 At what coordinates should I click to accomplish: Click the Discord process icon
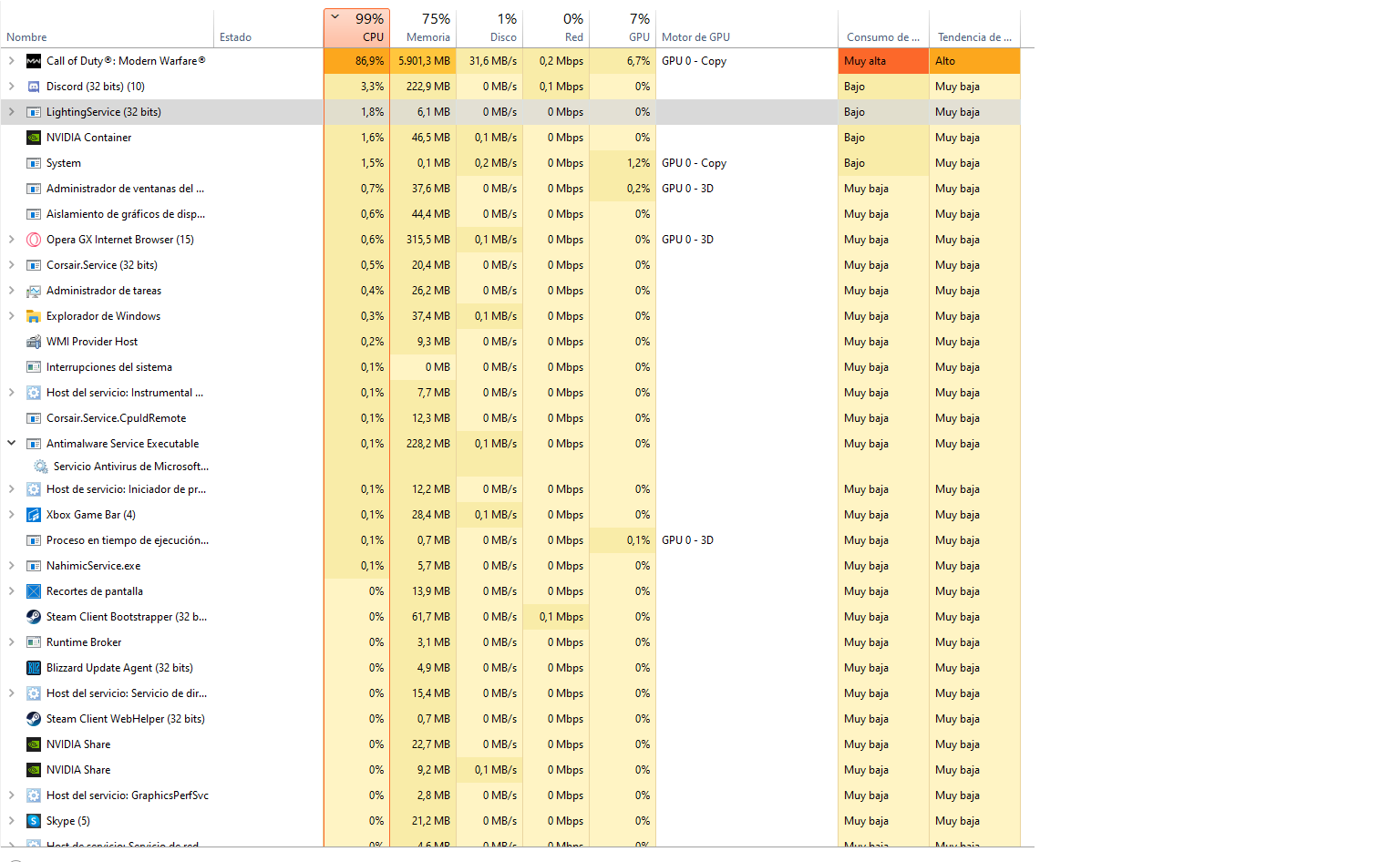(x=34, y=87)
